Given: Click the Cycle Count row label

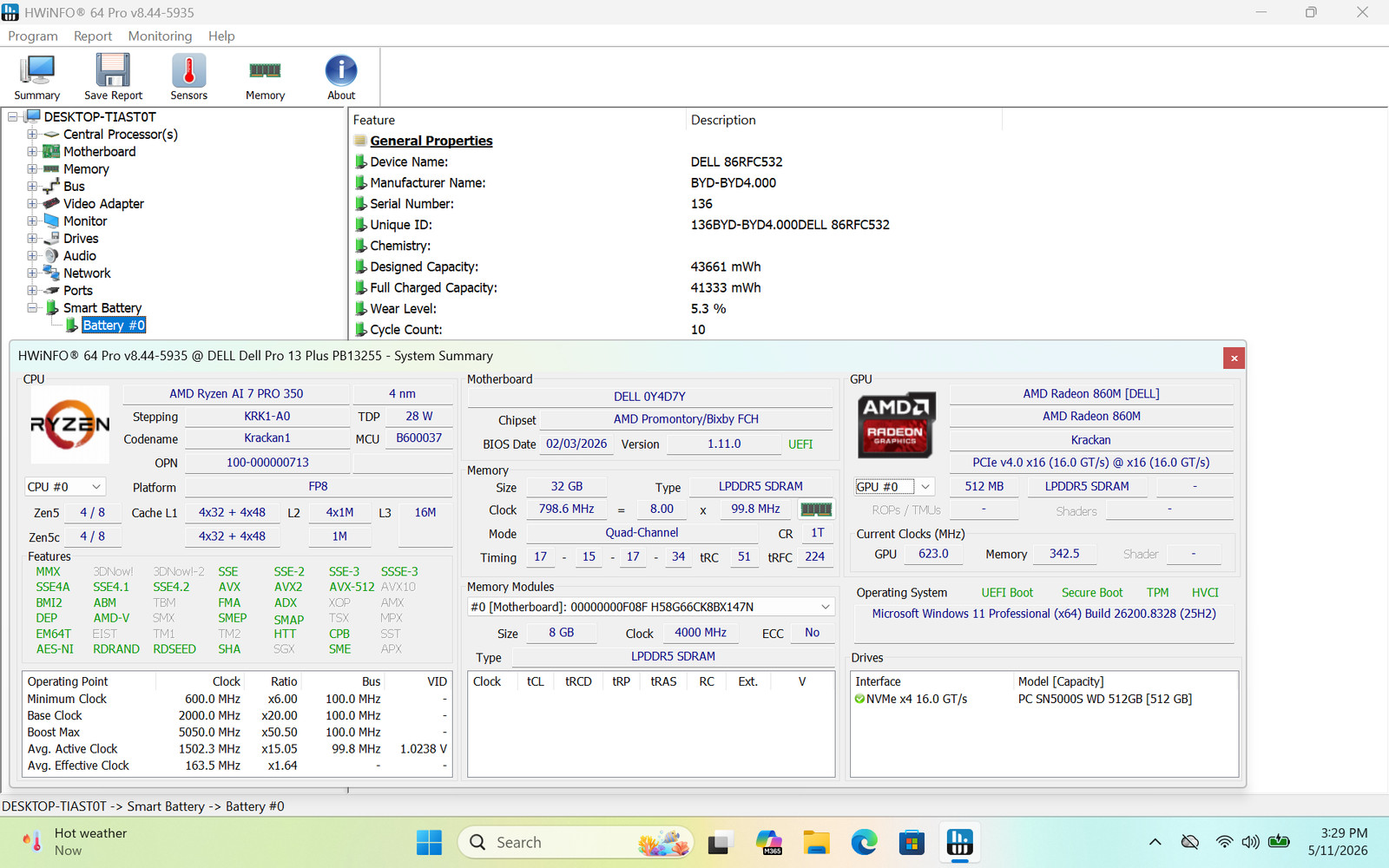Looking at the screenshot, I should pos(406,330).
